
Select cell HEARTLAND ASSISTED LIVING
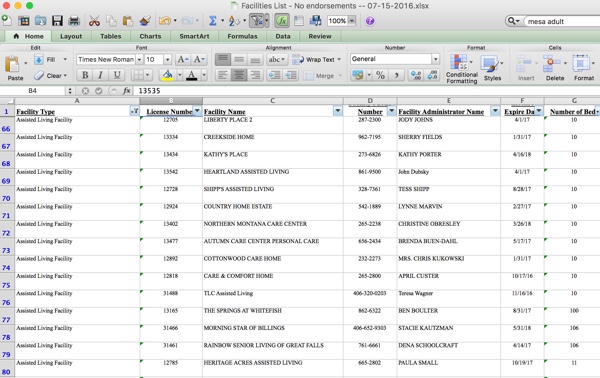[272, 177]
